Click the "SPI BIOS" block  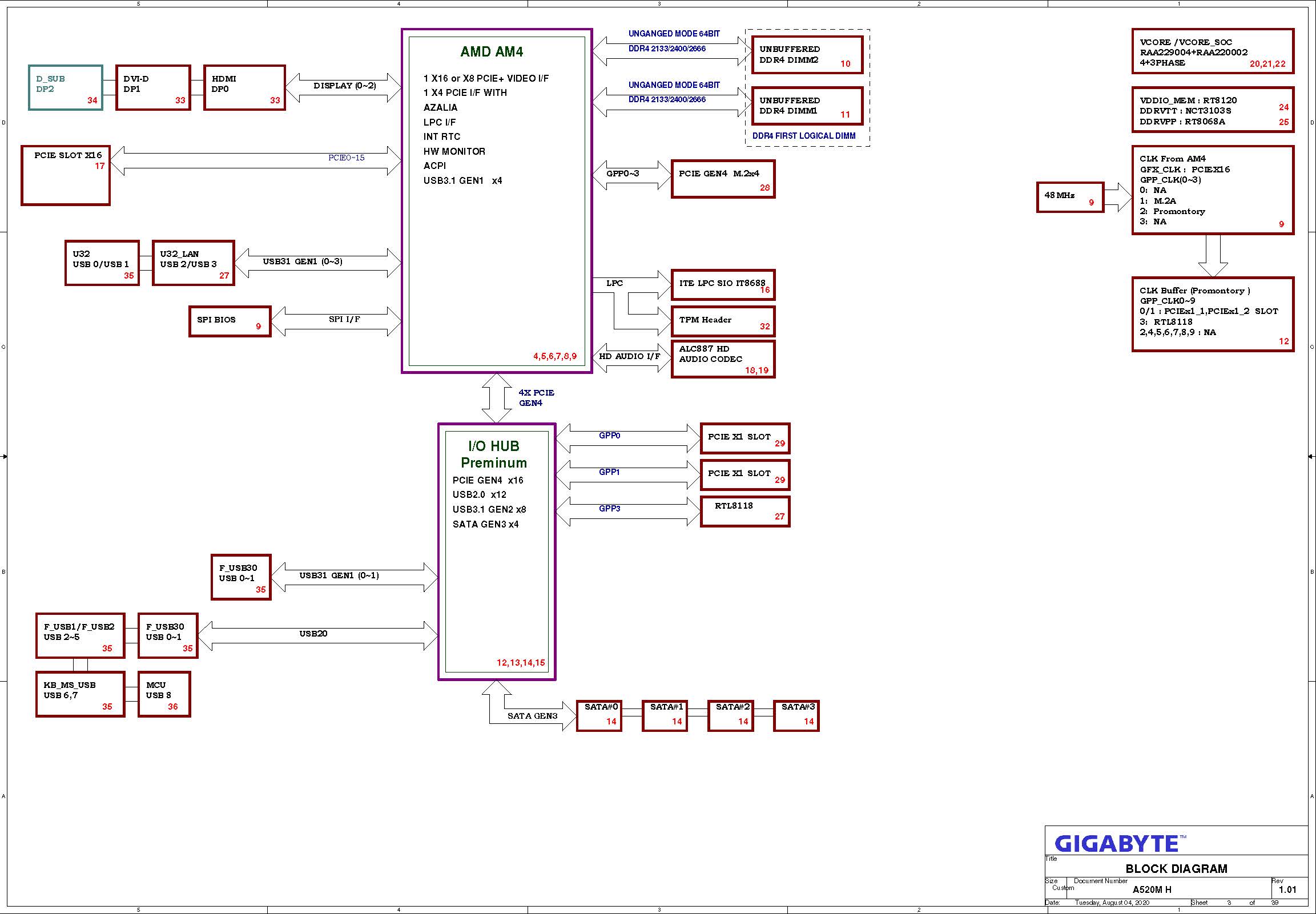[230, 321]
